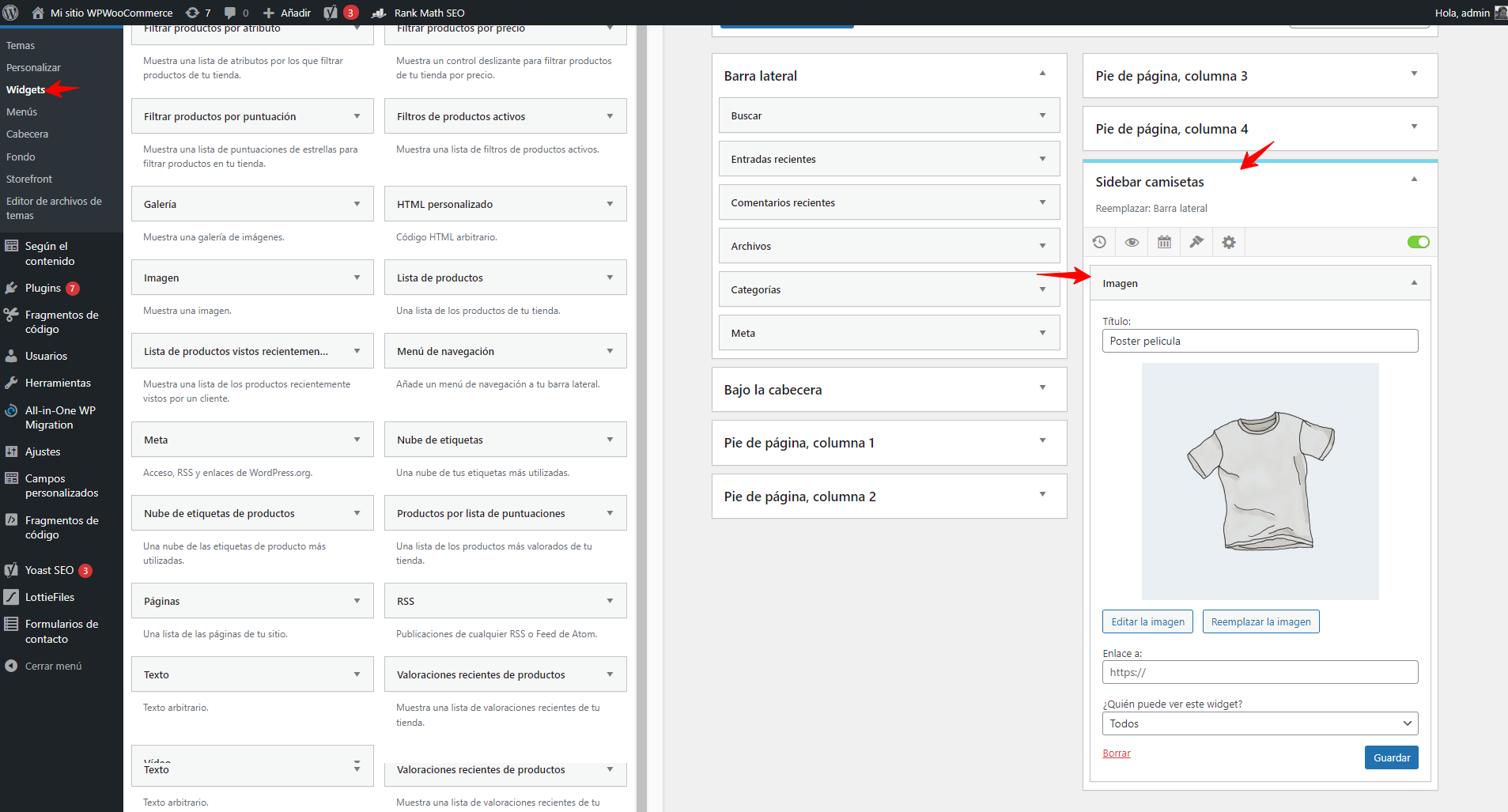Click the Borrar link

pyautogui.click(x=1117, y=753)
